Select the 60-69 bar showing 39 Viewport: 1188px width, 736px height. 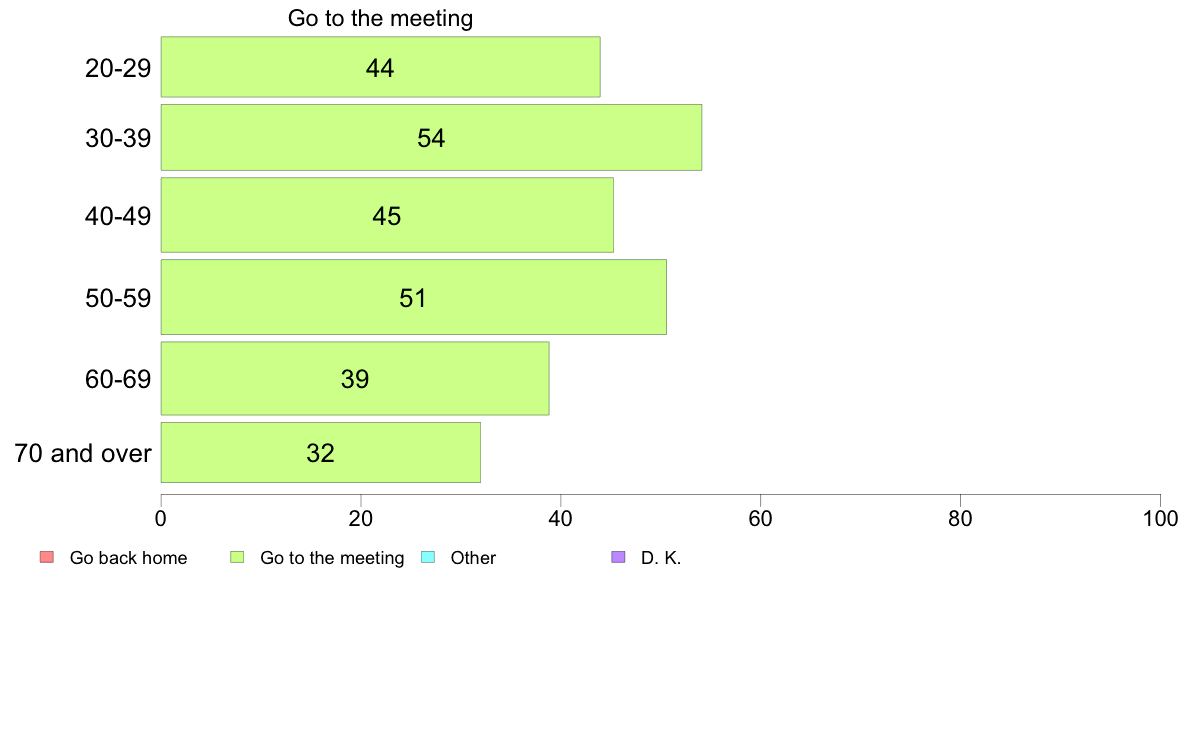click(355, 378)
